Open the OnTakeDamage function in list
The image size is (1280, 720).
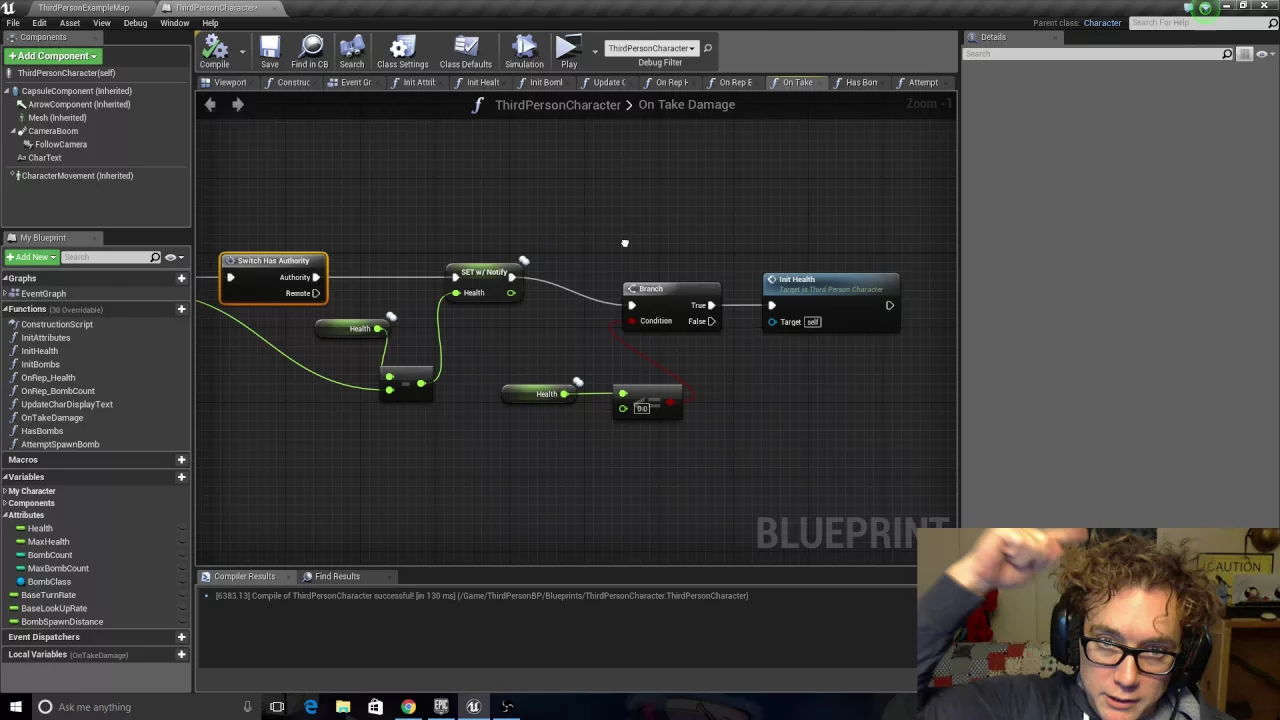coord(52,418)
